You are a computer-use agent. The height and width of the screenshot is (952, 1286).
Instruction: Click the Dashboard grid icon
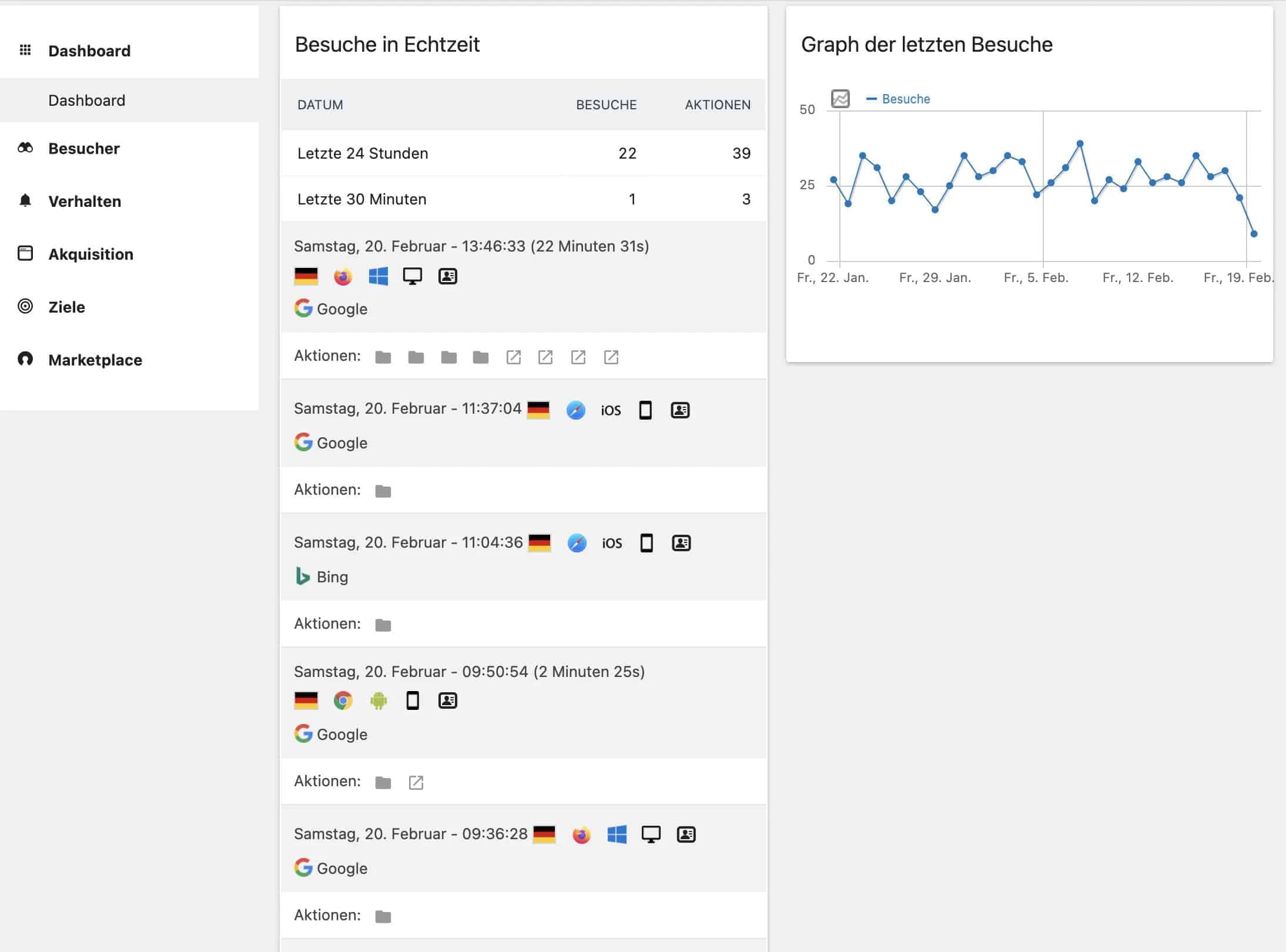[26, 51]
